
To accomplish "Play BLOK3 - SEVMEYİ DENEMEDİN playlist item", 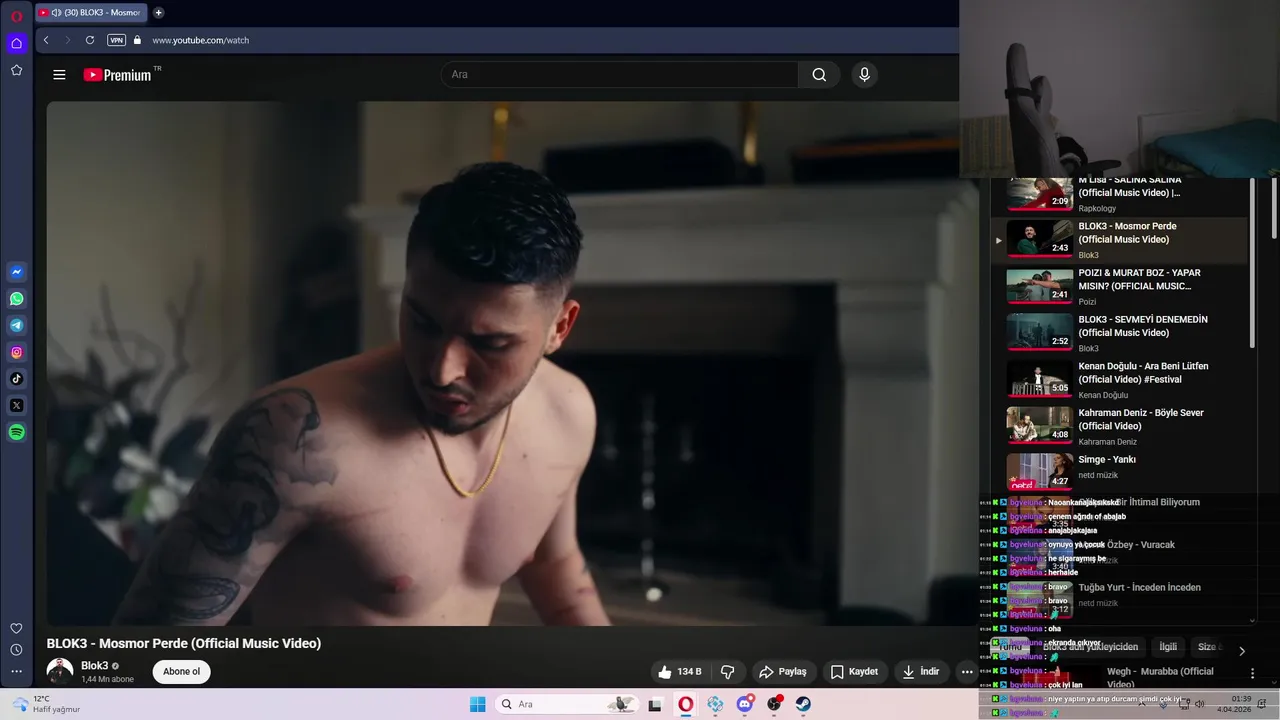I will 1120,333.
